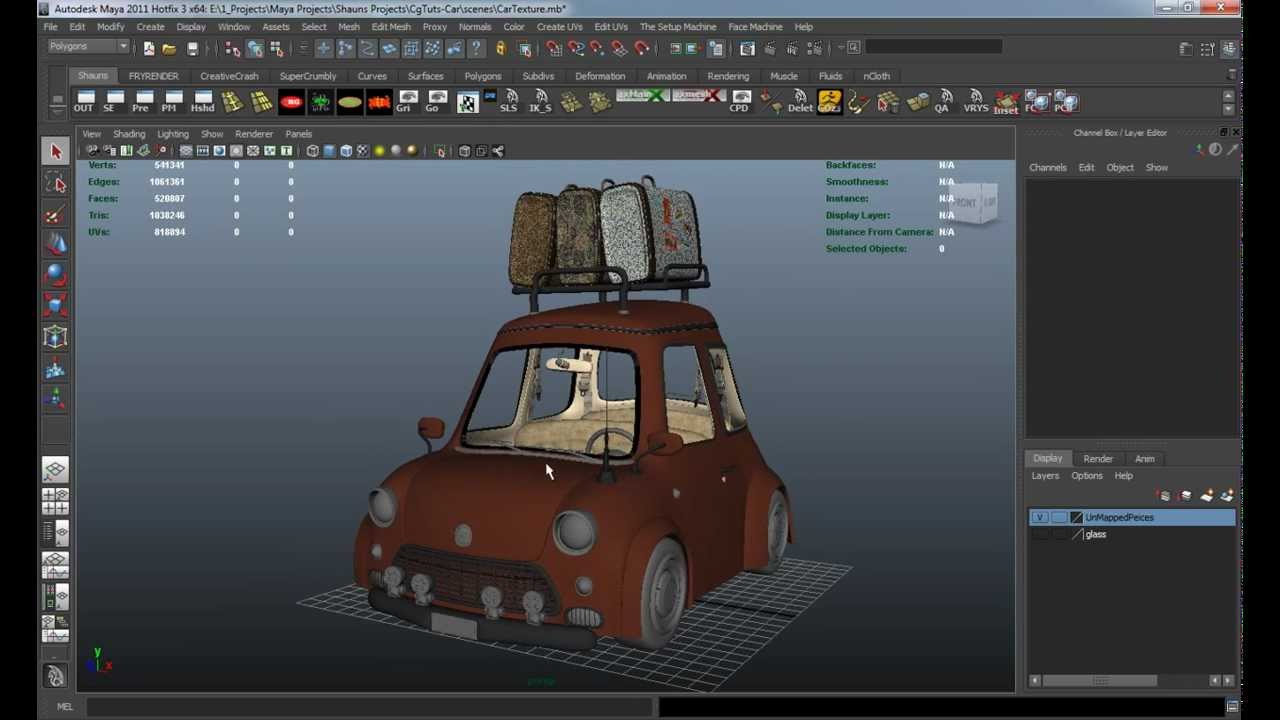
Task: Toggle visibility of UnMappedPeices layer
Action: [x=1040, y=517]
